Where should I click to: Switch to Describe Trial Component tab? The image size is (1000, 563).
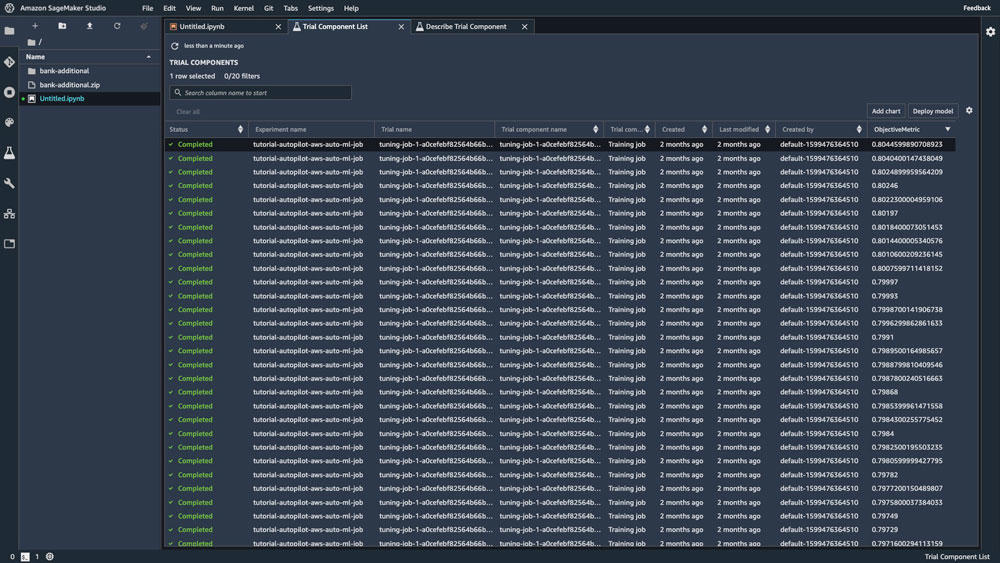(471, 27)
